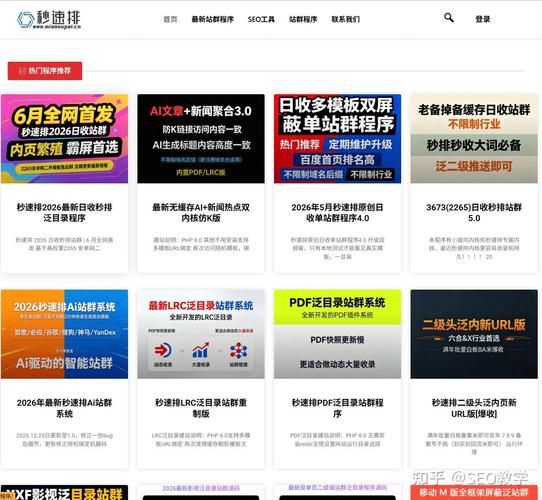Viewport: 542px width, 500px height.
Task: Open the 6月全网首发 banner thumbnail
Action: click(64, 139)
